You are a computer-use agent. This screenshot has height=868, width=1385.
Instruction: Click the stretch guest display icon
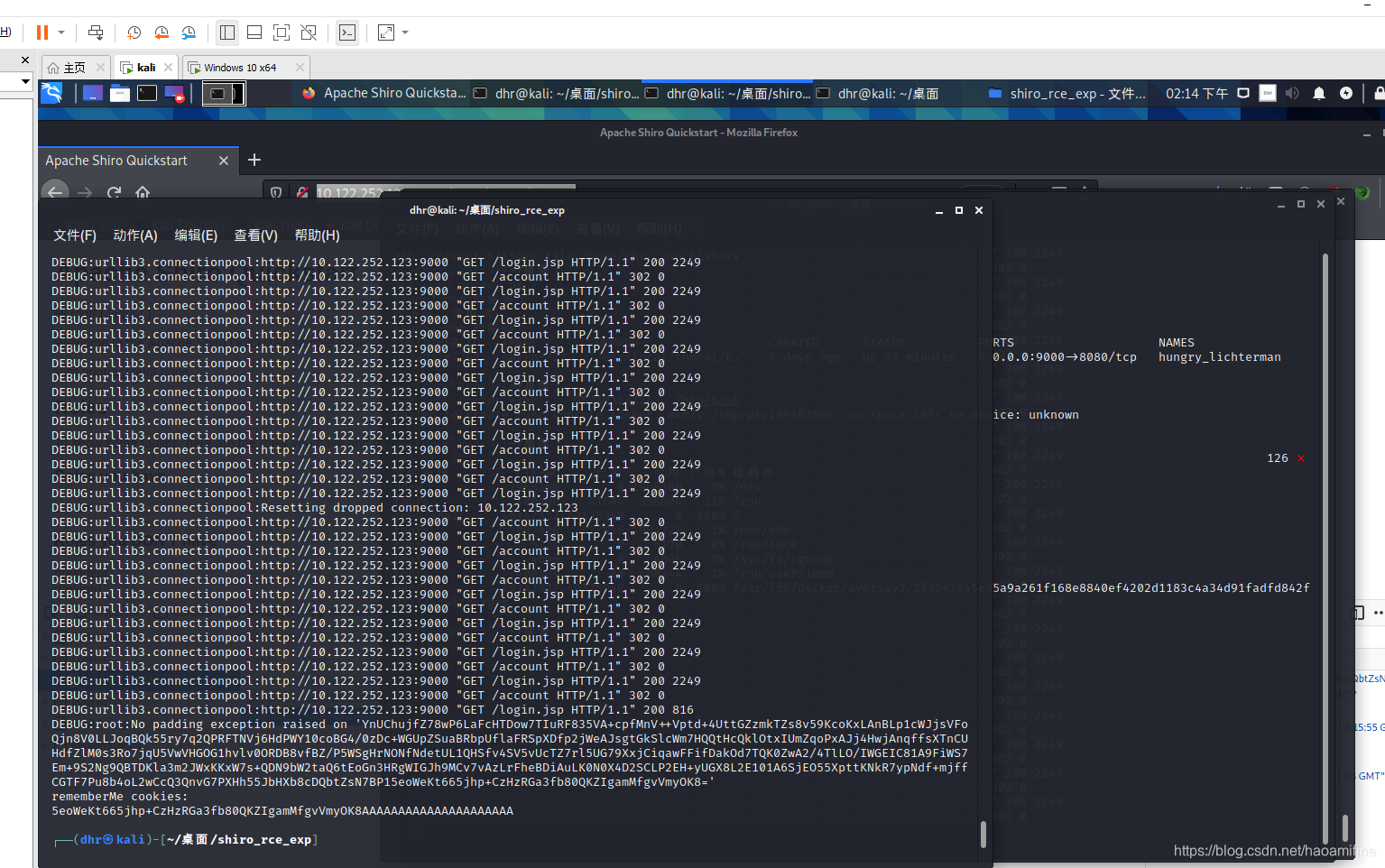coord(386,32)
